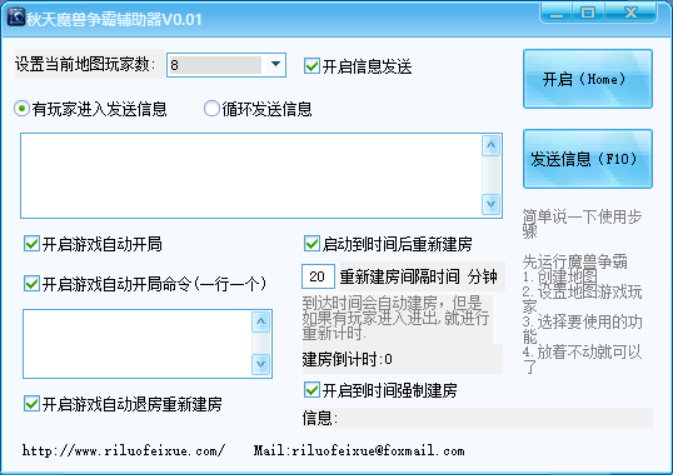
Task: Click the player count combo box showing 8
Action: click(226, 65)
